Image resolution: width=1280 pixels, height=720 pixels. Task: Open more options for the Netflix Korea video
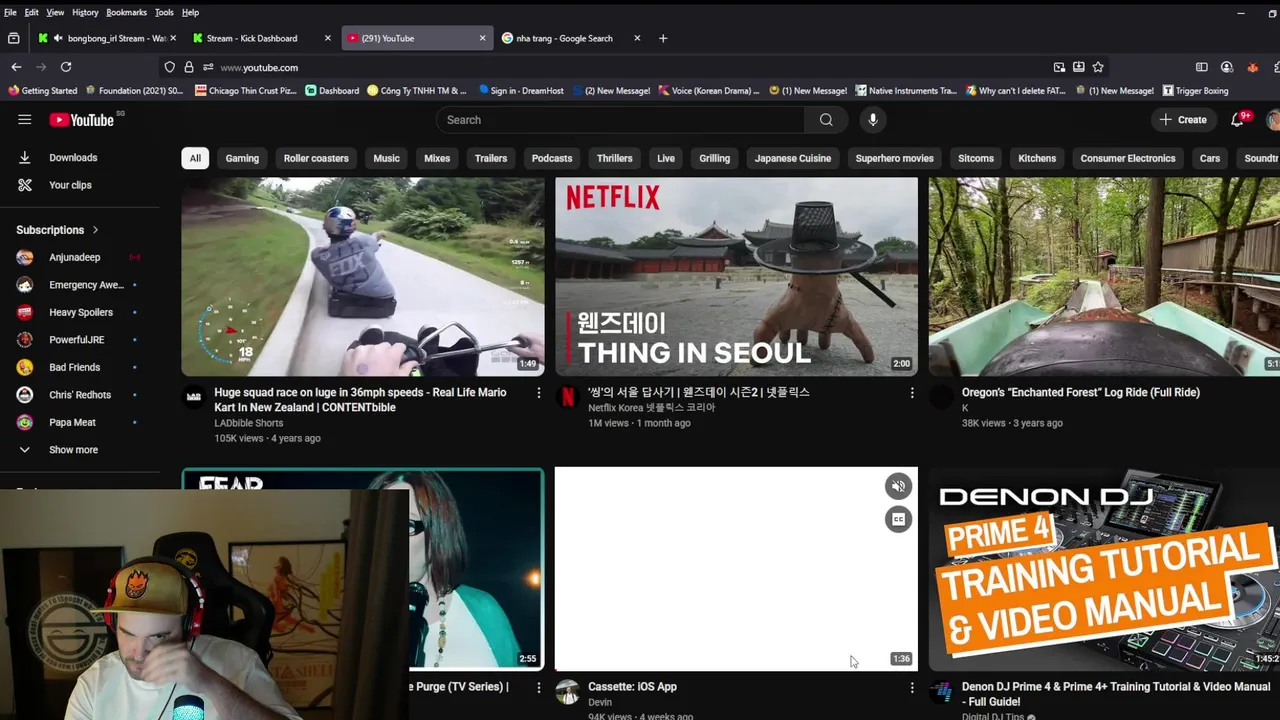coord(911,393)
